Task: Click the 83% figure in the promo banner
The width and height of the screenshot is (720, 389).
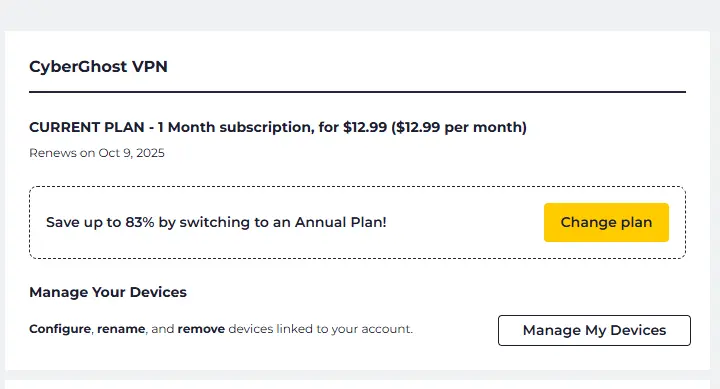Action: point(140,222)
